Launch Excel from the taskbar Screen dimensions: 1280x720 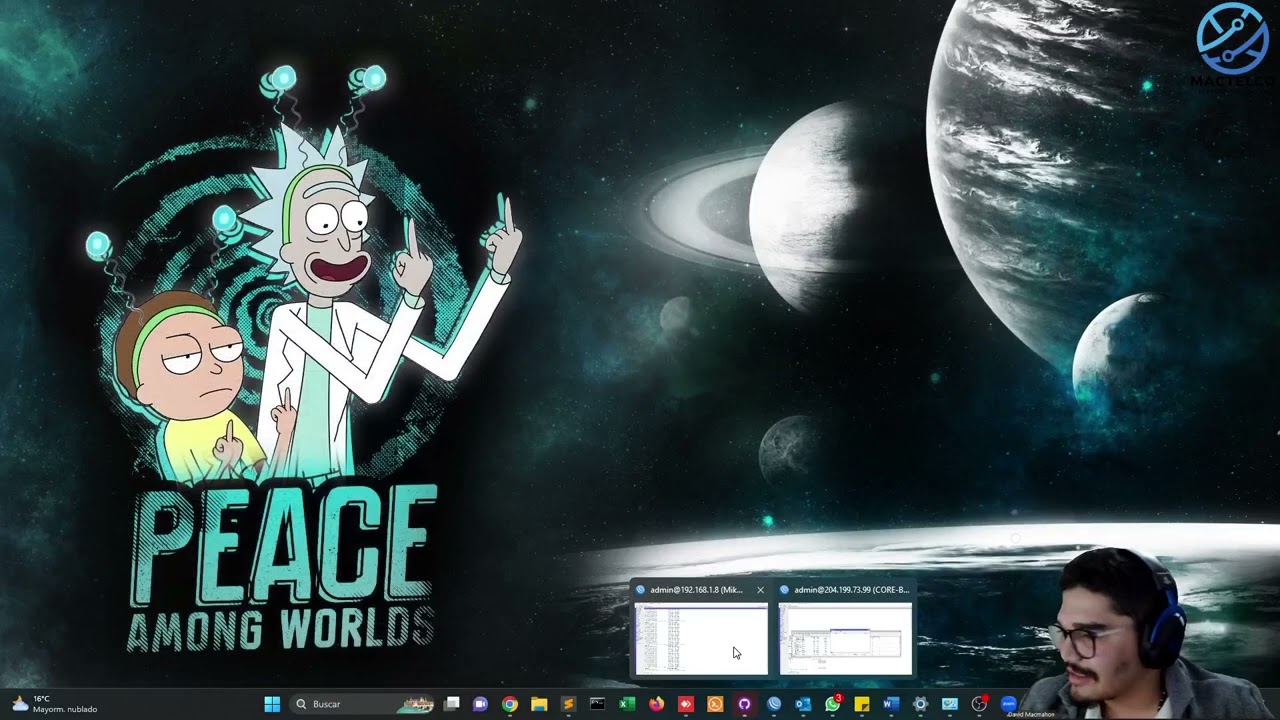pos(627,704)
